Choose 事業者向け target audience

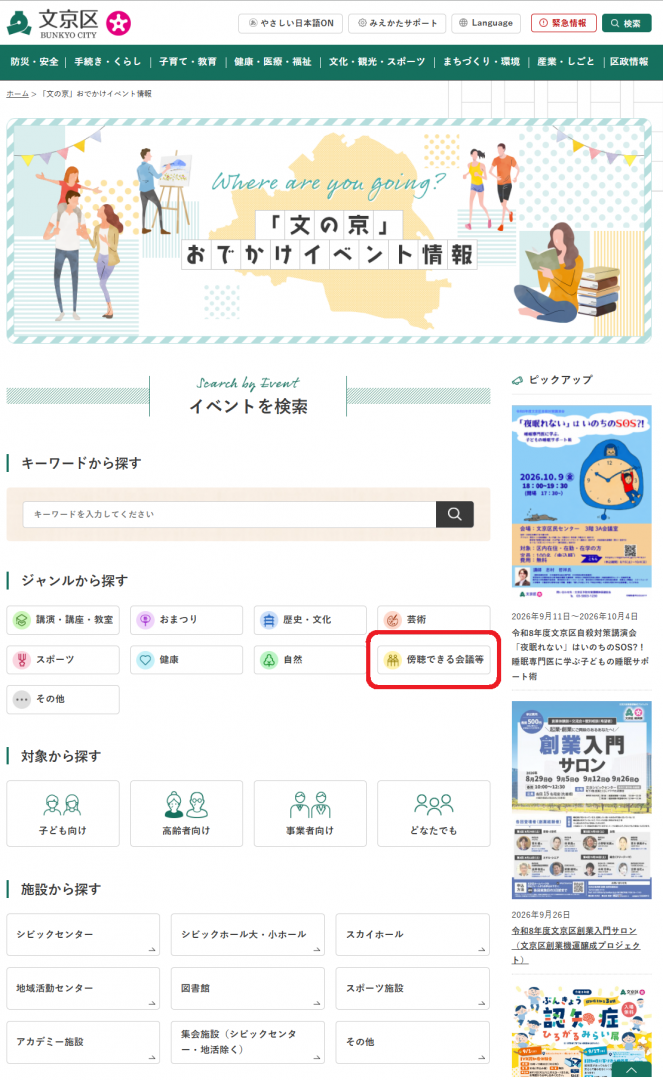coord(310,813)
